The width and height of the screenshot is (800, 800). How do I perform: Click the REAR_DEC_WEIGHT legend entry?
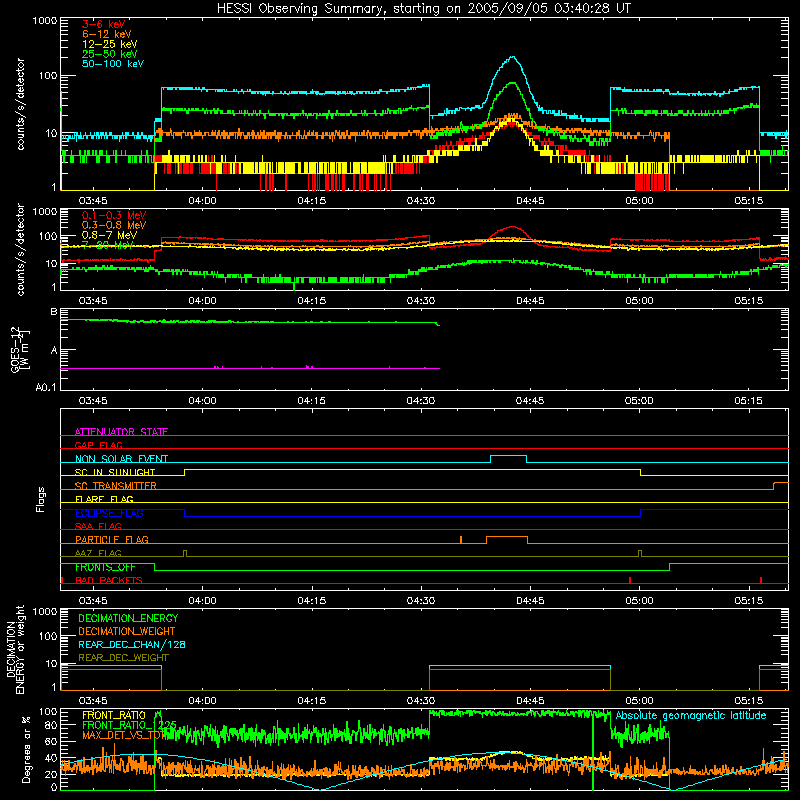pos(123,658)
